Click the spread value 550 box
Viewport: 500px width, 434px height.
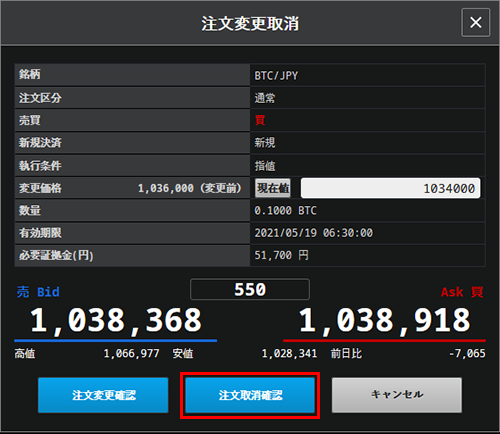(x=250, y=289)
